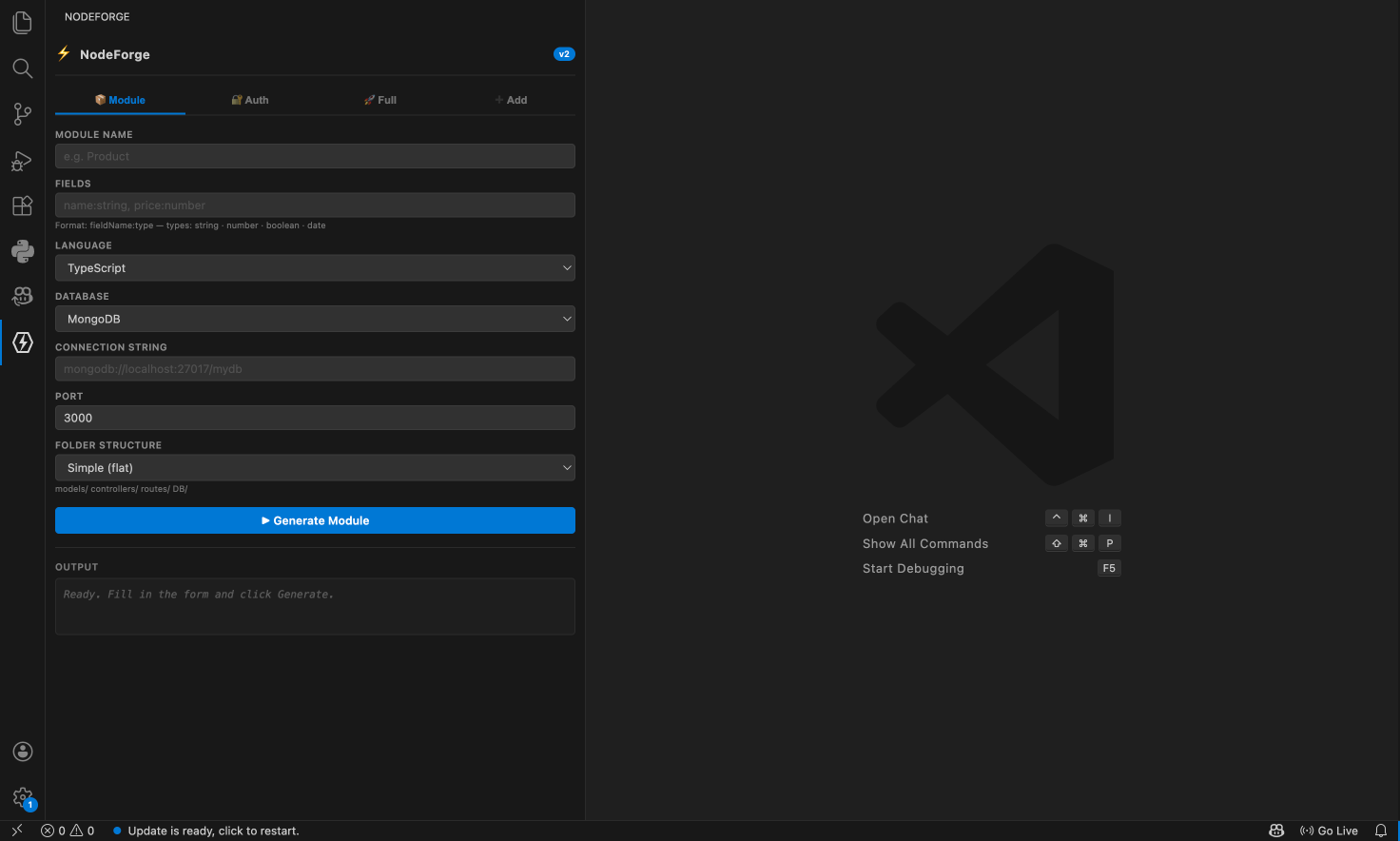1400x841 pixels.
Task: Open Run and Debug view icon
Action: [x=23, y=160]
